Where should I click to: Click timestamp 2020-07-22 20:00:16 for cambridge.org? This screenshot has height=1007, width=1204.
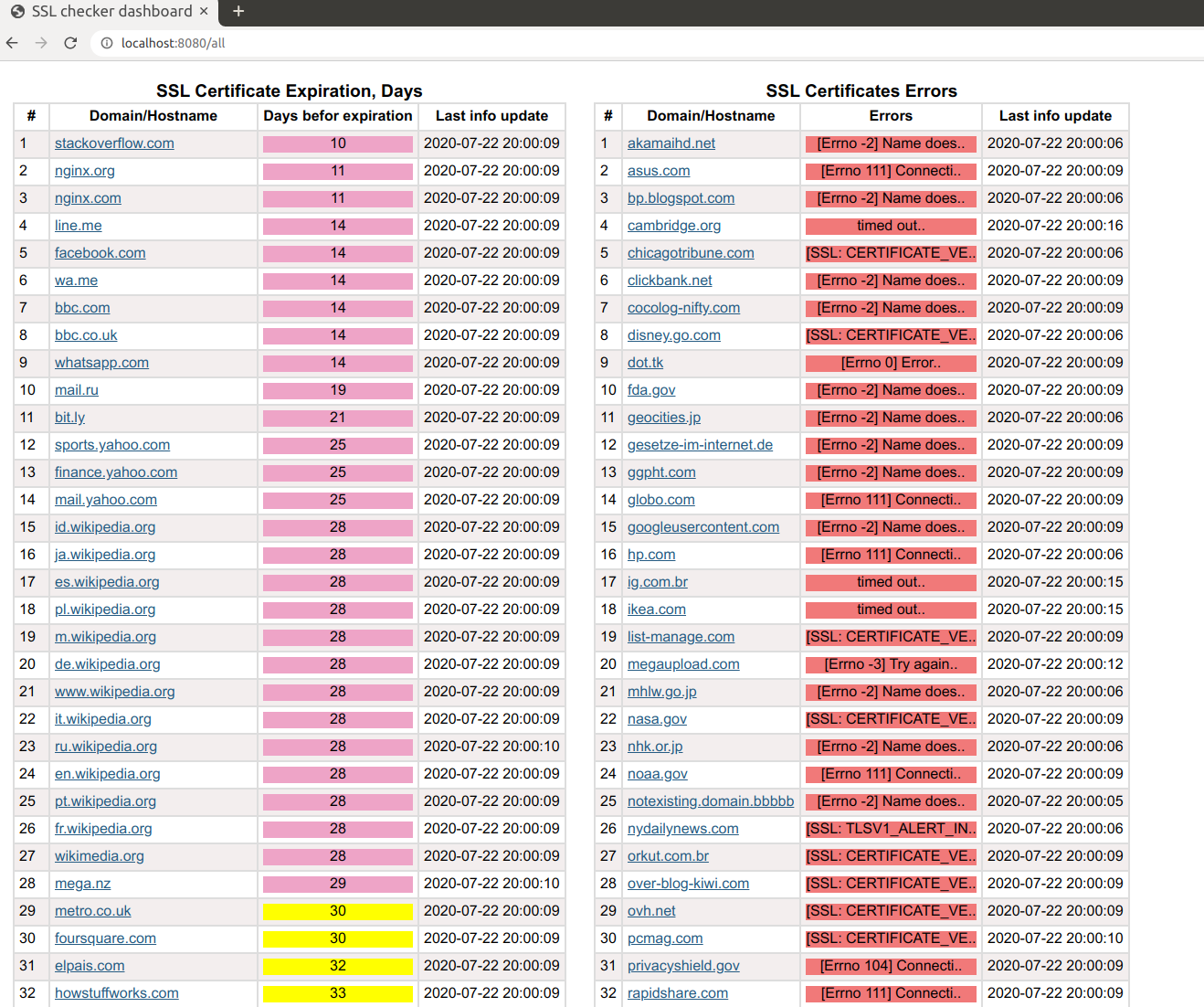1055,226
